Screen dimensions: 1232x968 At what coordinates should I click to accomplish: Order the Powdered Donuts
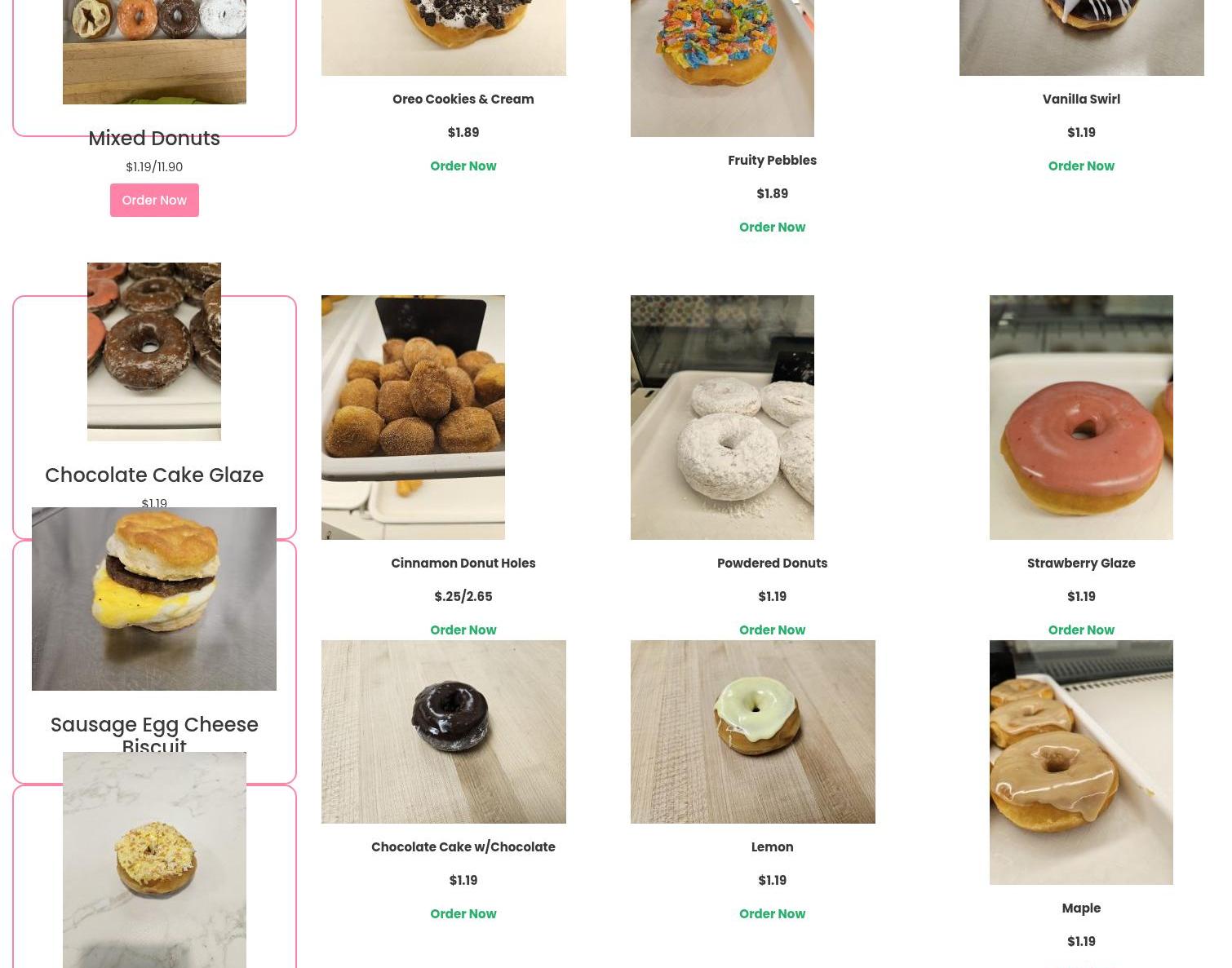(x=772, y=630)
